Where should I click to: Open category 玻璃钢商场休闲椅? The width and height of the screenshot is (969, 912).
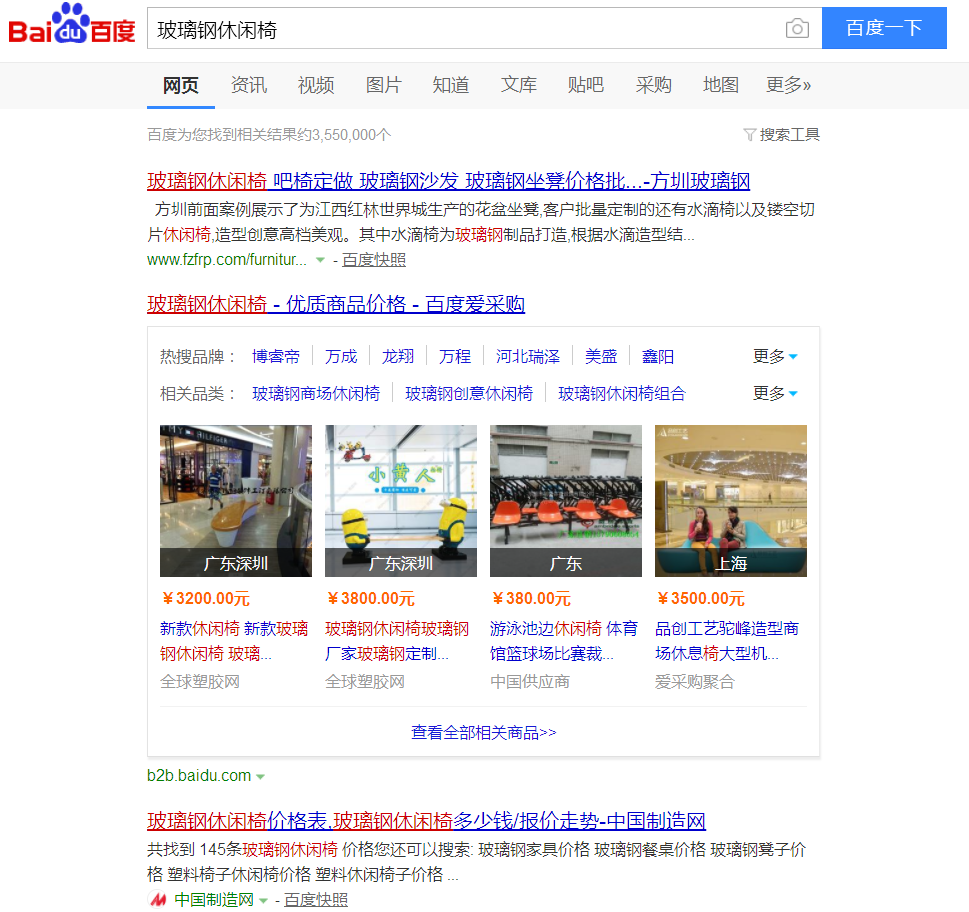316,394
